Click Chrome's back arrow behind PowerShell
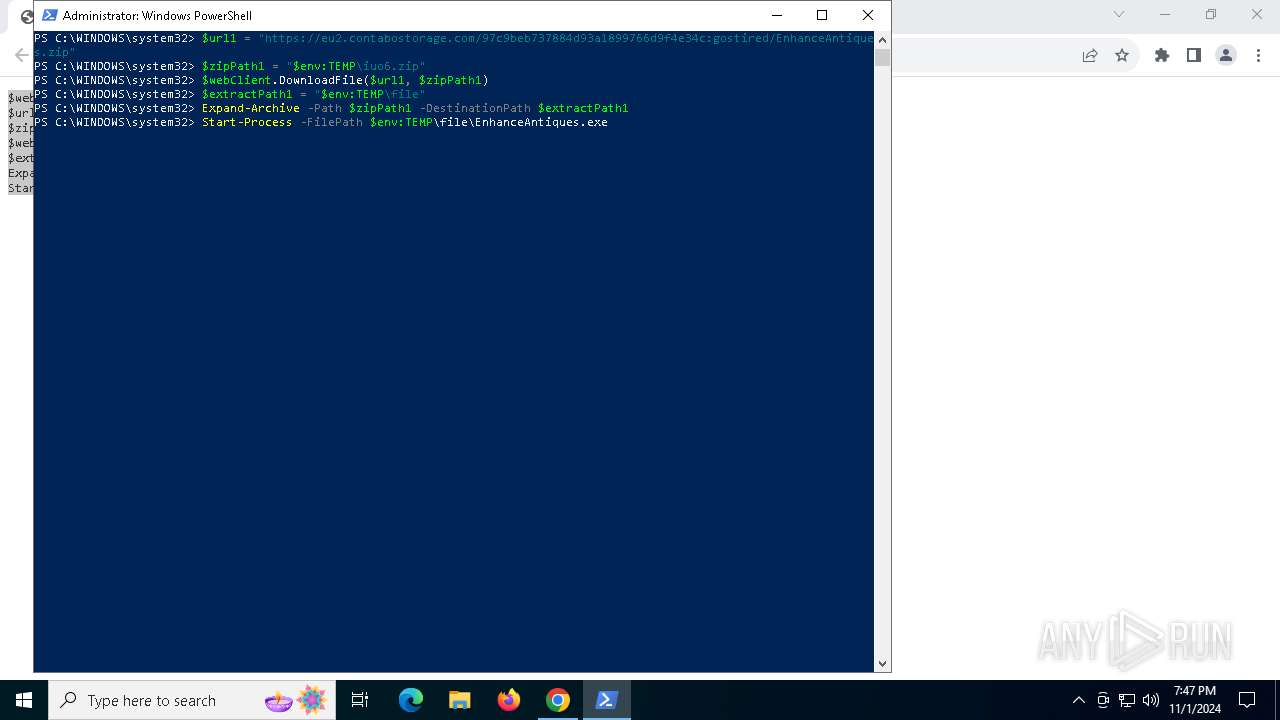The image size is (1280, 720). tap(22, 55)
